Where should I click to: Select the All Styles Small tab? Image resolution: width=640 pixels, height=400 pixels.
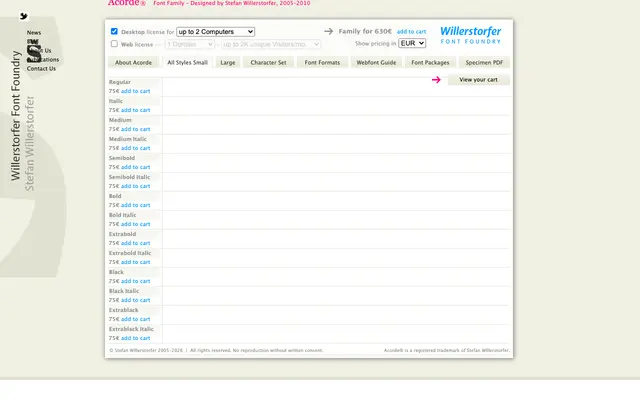[187, 62]
